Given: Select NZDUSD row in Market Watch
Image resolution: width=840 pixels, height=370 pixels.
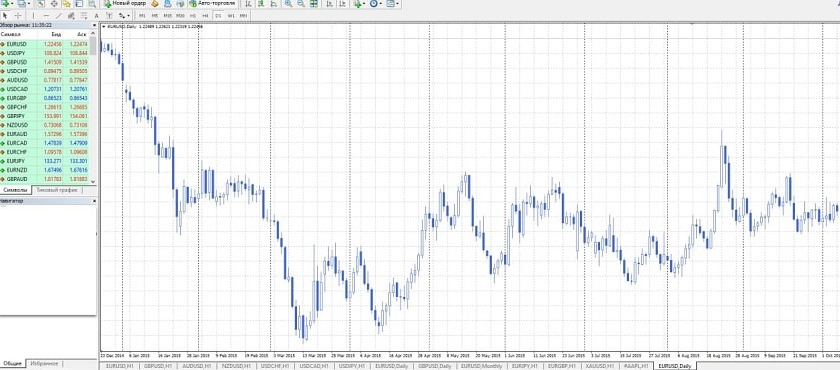Looking at the screenshot, I should click(45, 125).
